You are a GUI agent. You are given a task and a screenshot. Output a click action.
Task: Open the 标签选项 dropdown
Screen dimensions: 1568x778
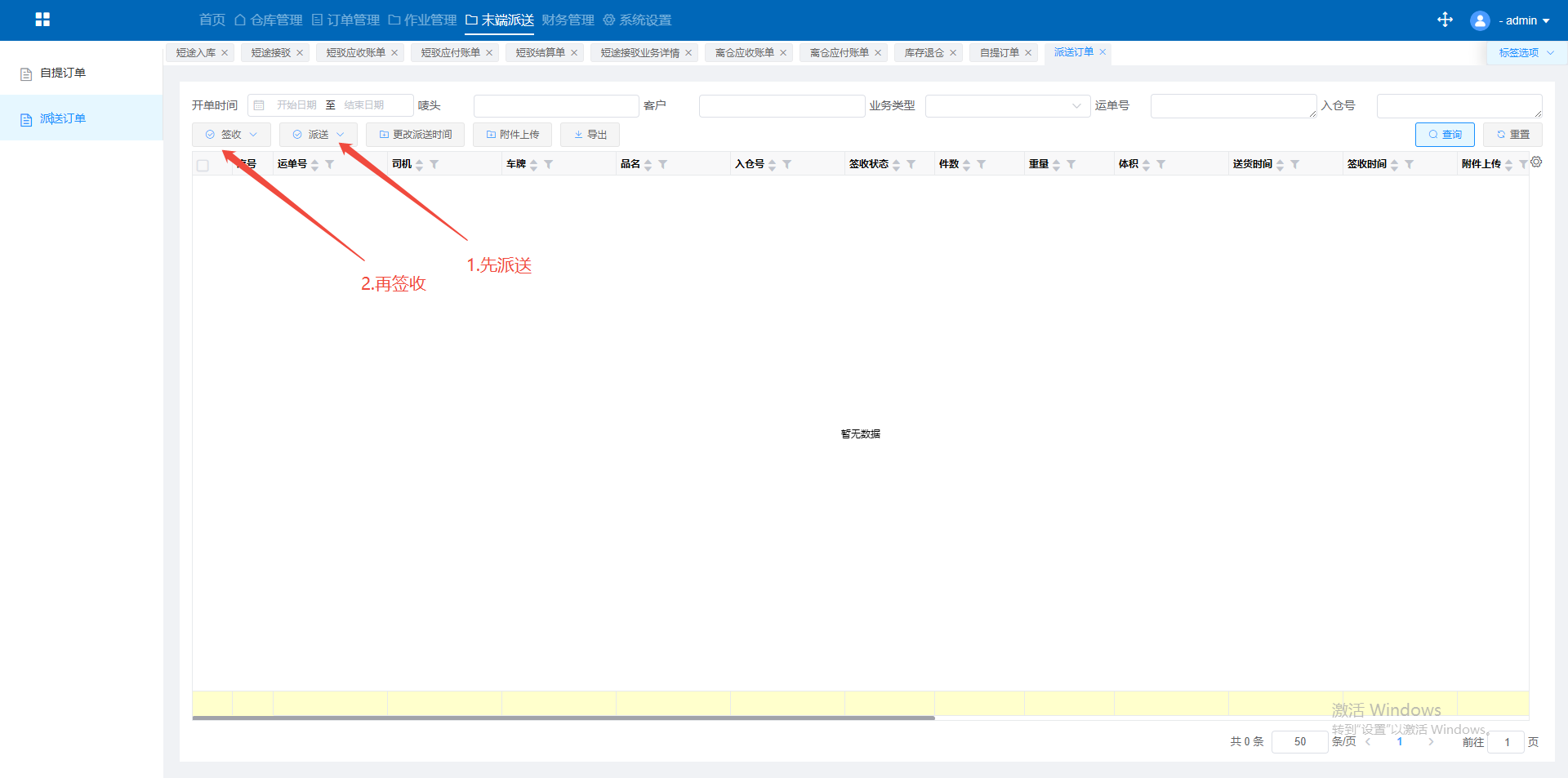[x=1526, y=53]
